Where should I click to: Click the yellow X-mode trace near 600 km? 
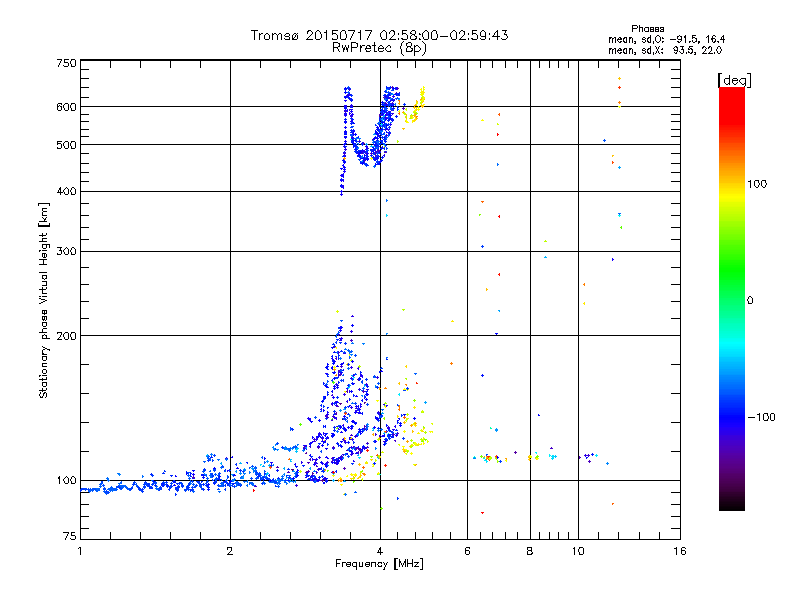(414, 108)
